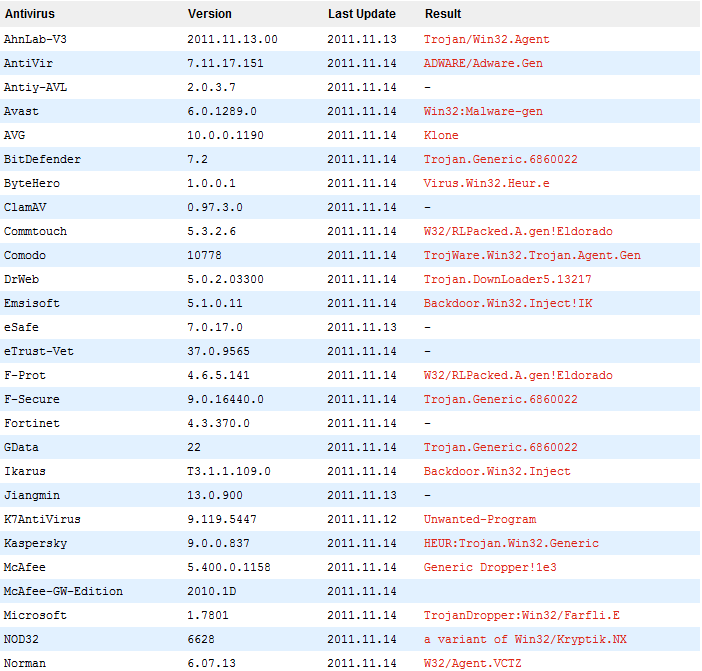Select the F-Prot row name
702x671 pixels.
(x=25, y=376)
